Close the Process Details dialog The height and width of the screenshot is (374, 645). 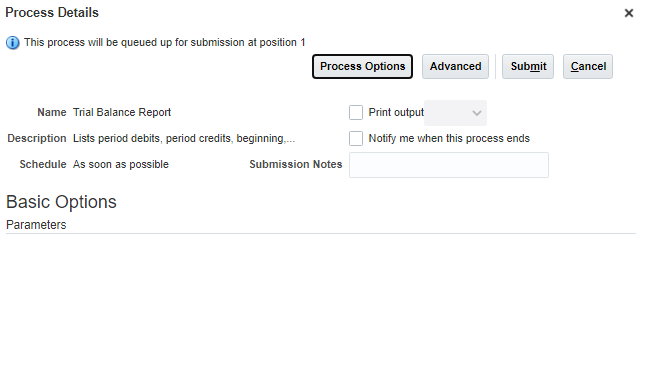tap(629, 13)
